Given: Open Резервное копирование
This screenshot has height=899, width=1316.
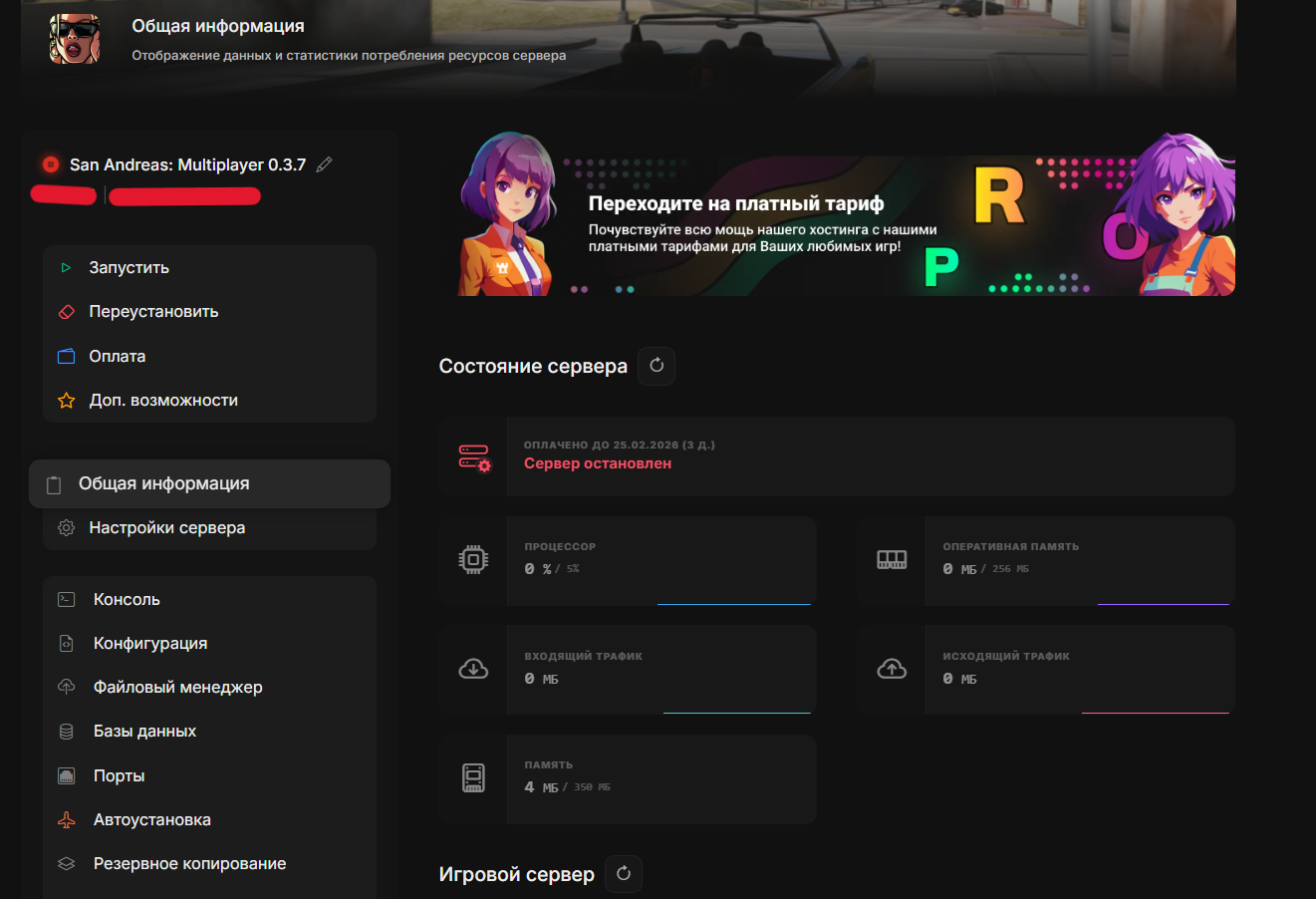Looking at the screenshot, I should coord(189,864).
